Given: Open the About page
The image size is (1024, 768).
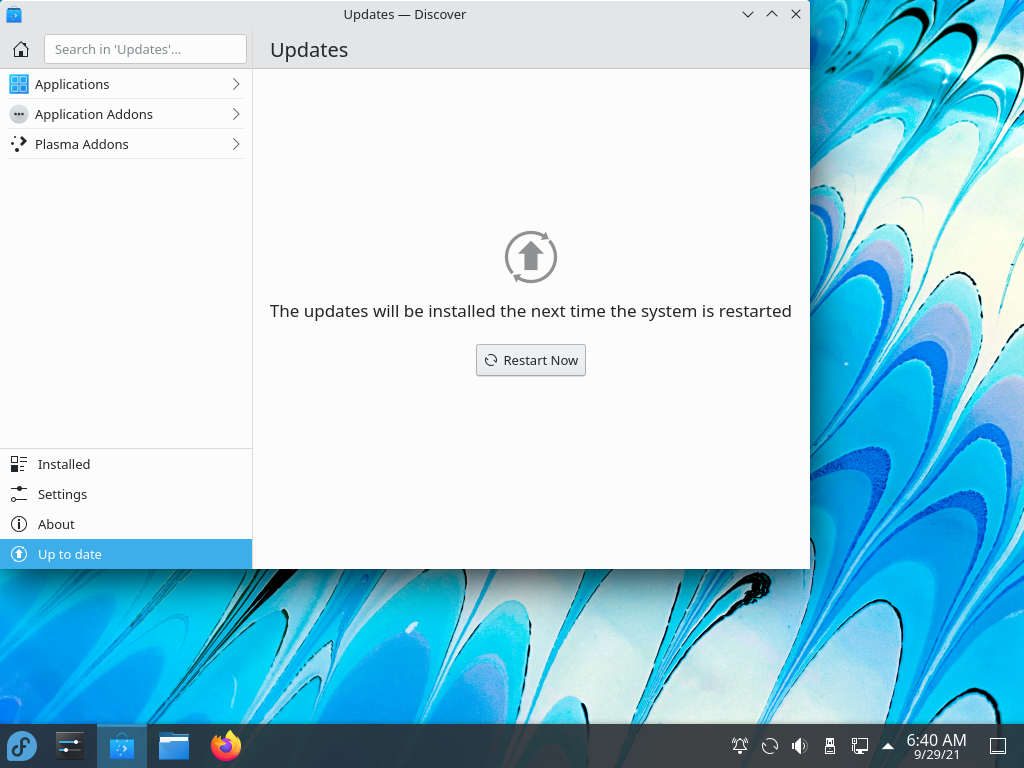Looking at the screenshot, I should [125, 524].
